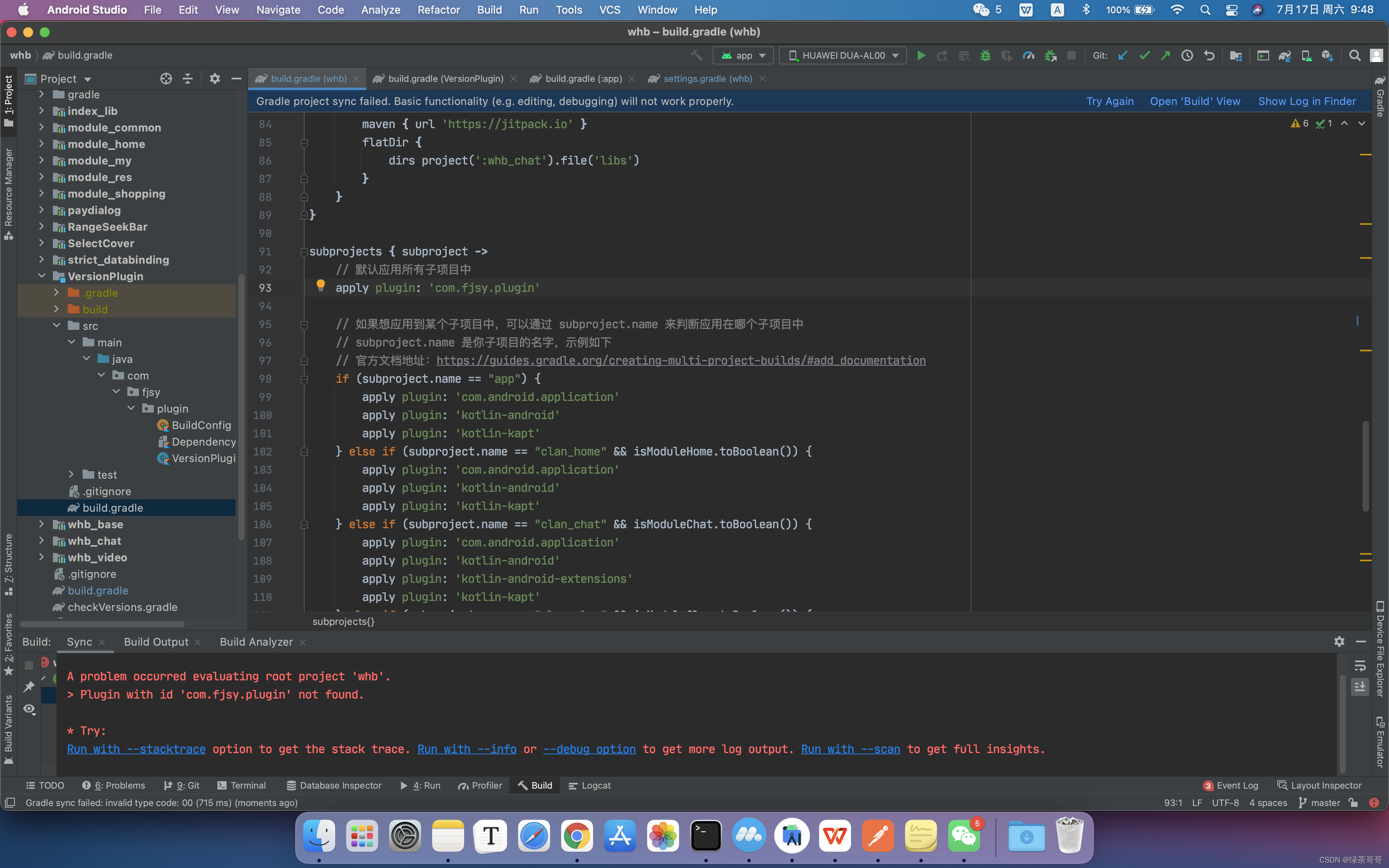The width and height of the screenshot is (1389, 868).
Task: Click the Git commit checkmark icon
Action: pos(1145,56)
